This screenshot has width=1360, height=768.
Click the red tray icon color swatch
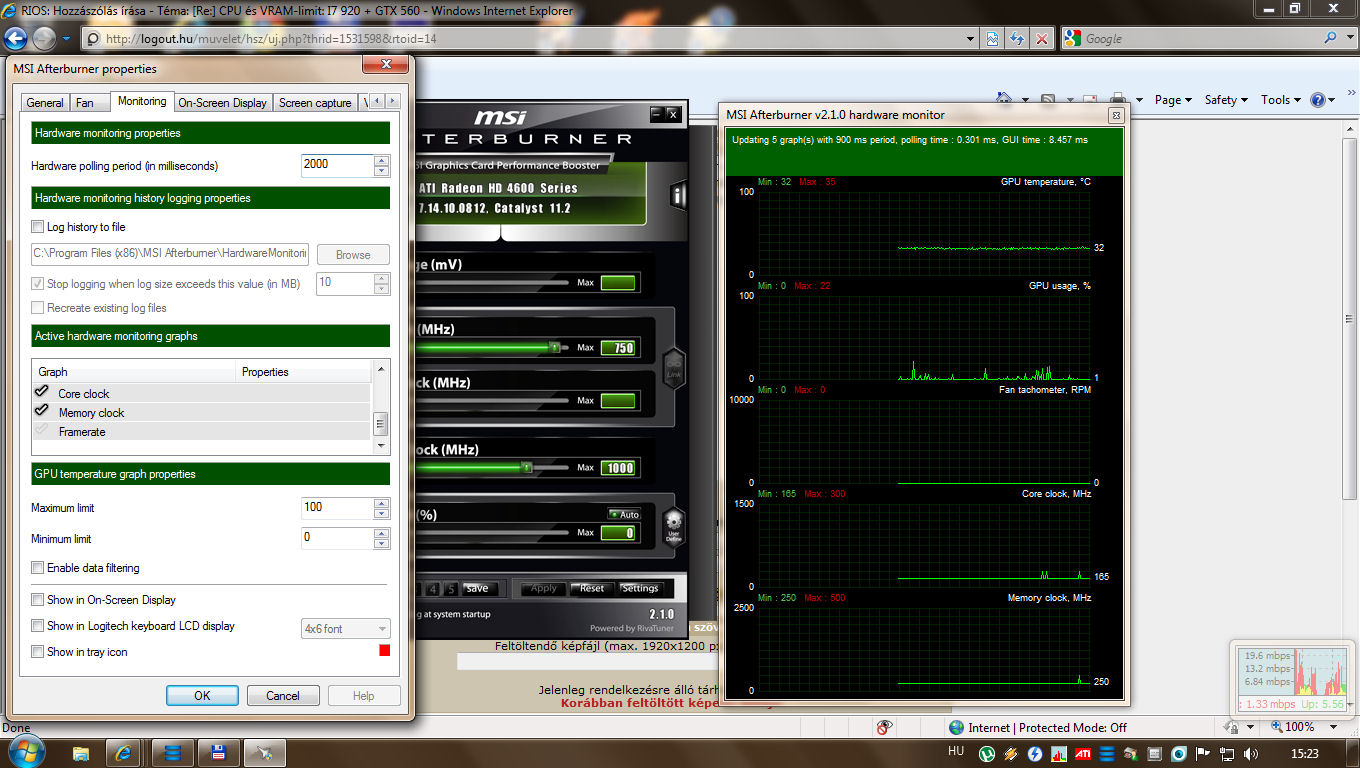tap(384, 651)
